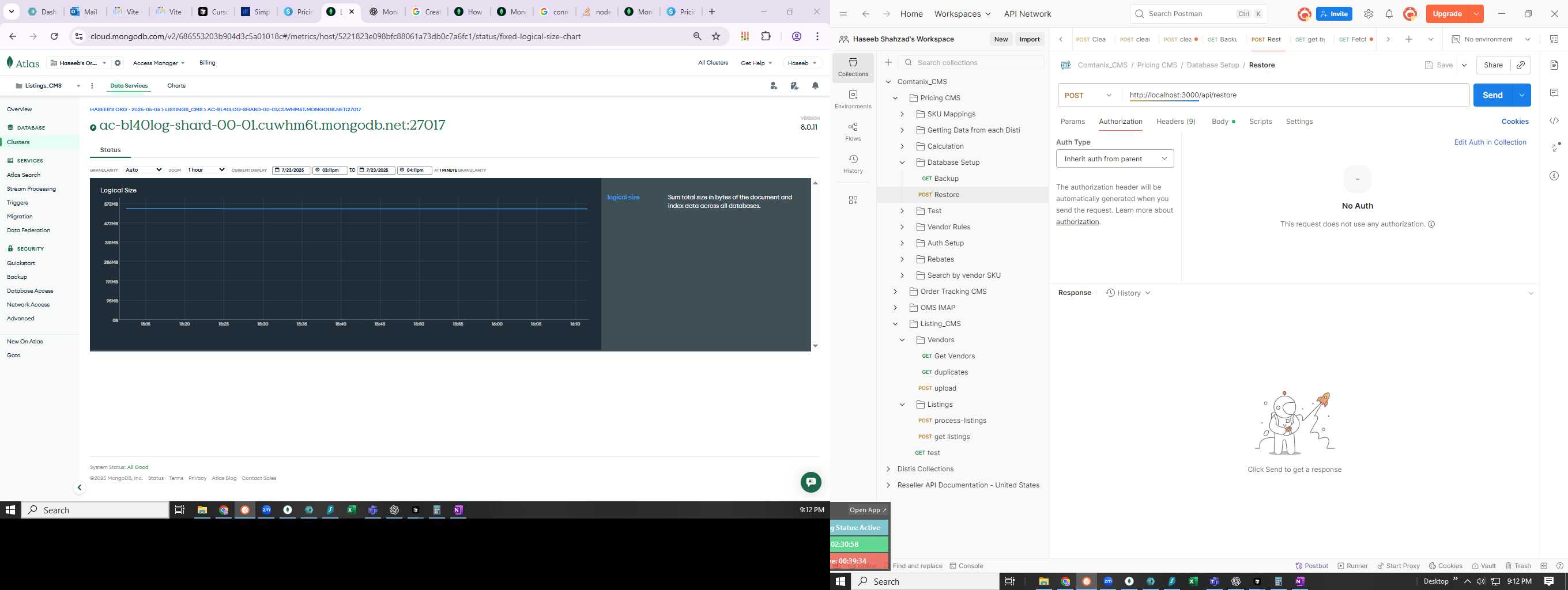Open the comments icon in Postman right sidebar
The image size is (1568, 590).
pyautogui.click(x=1554, y=93)
